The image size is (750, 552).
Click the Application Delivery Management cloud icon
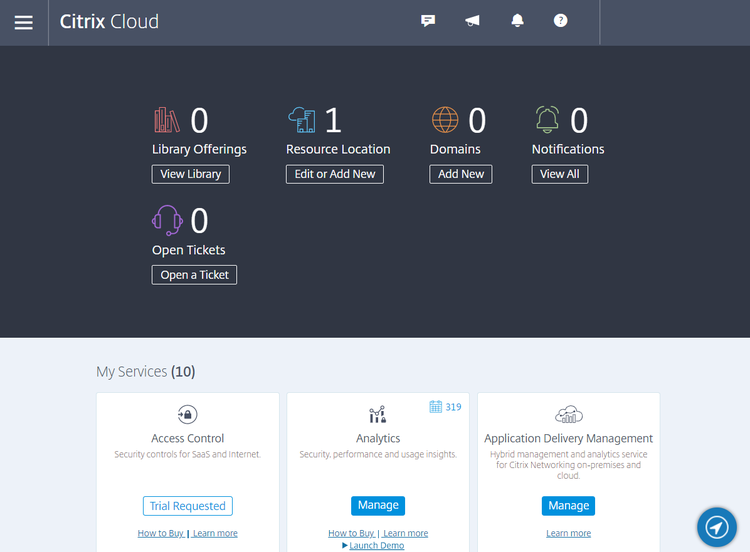pos(569,414)
